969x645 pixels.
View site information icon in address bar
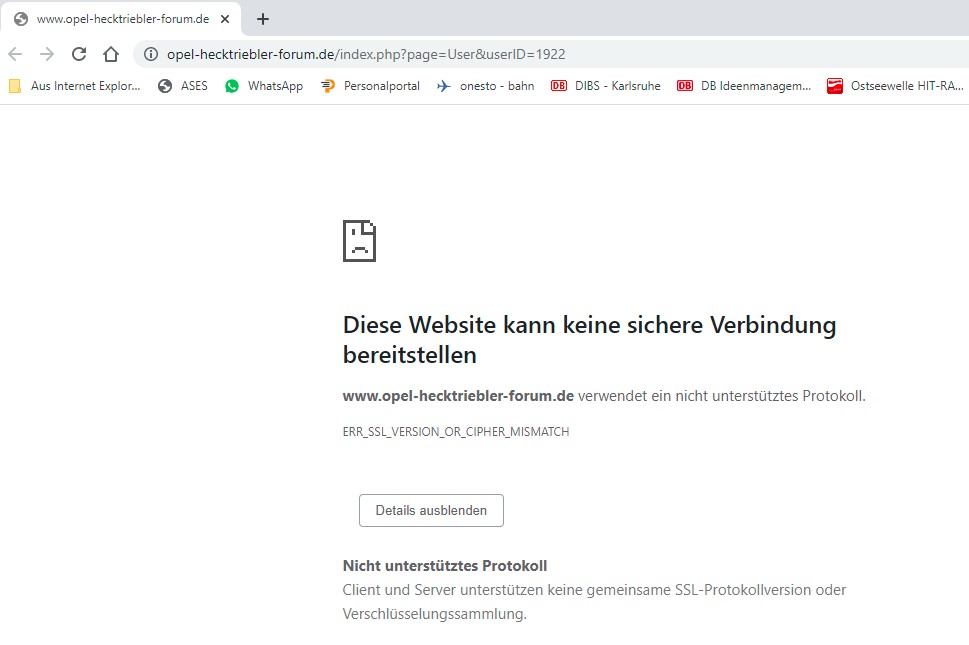pos(151,54)
